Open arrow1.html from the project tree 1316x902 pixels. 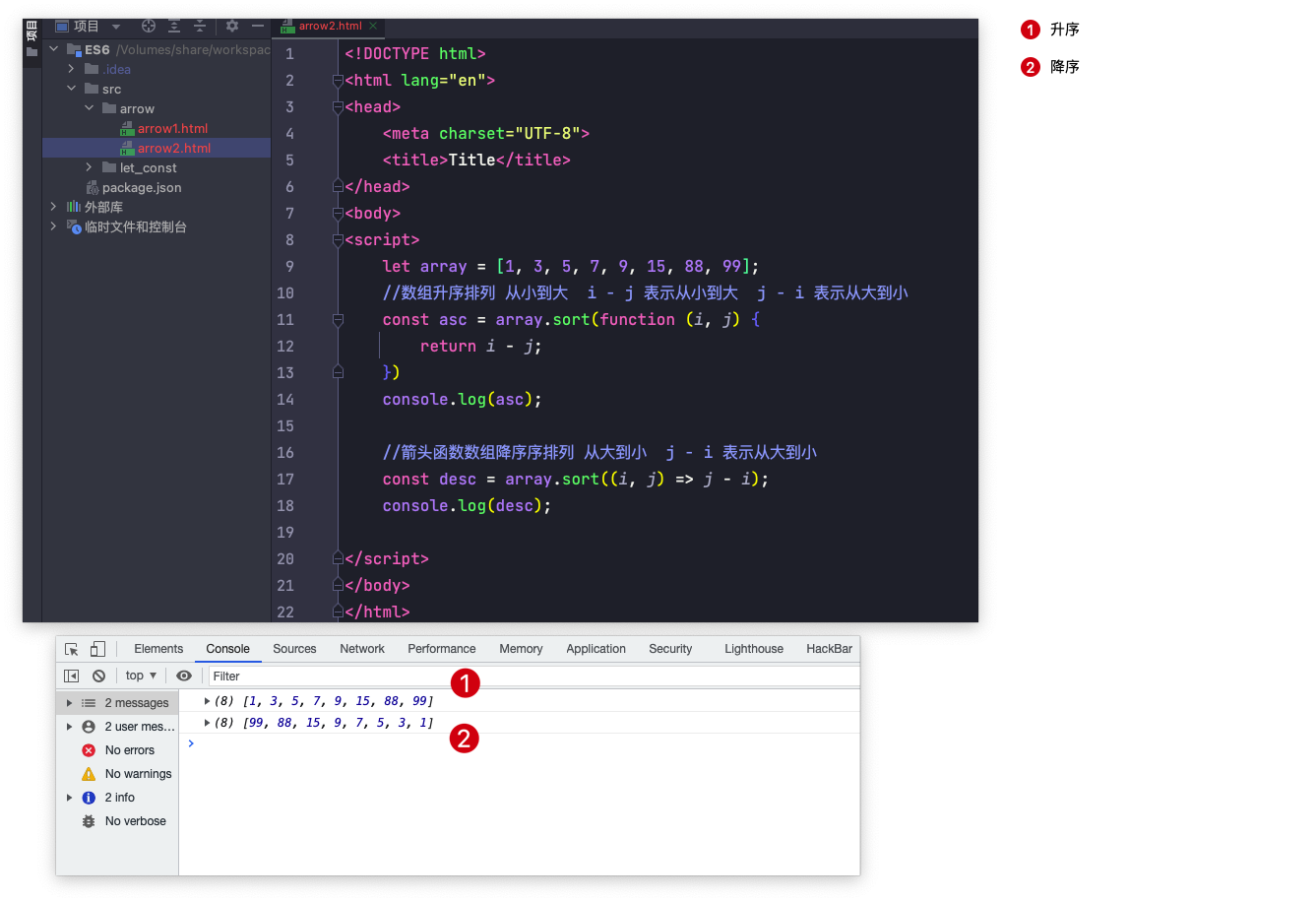172,128
